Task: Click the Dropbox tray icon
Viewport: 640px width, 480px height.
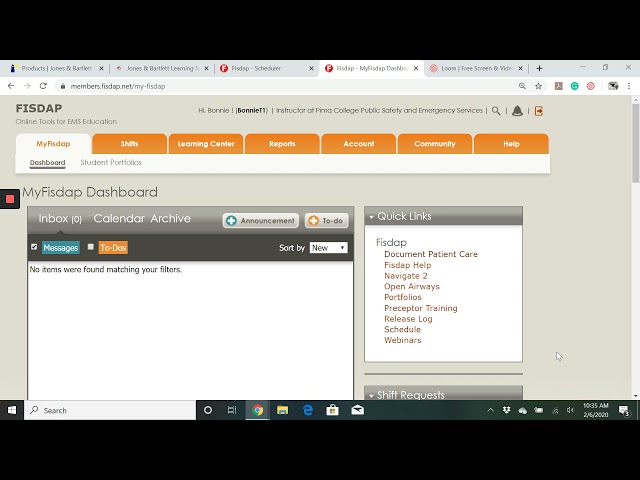Action: tap(507, 410)
